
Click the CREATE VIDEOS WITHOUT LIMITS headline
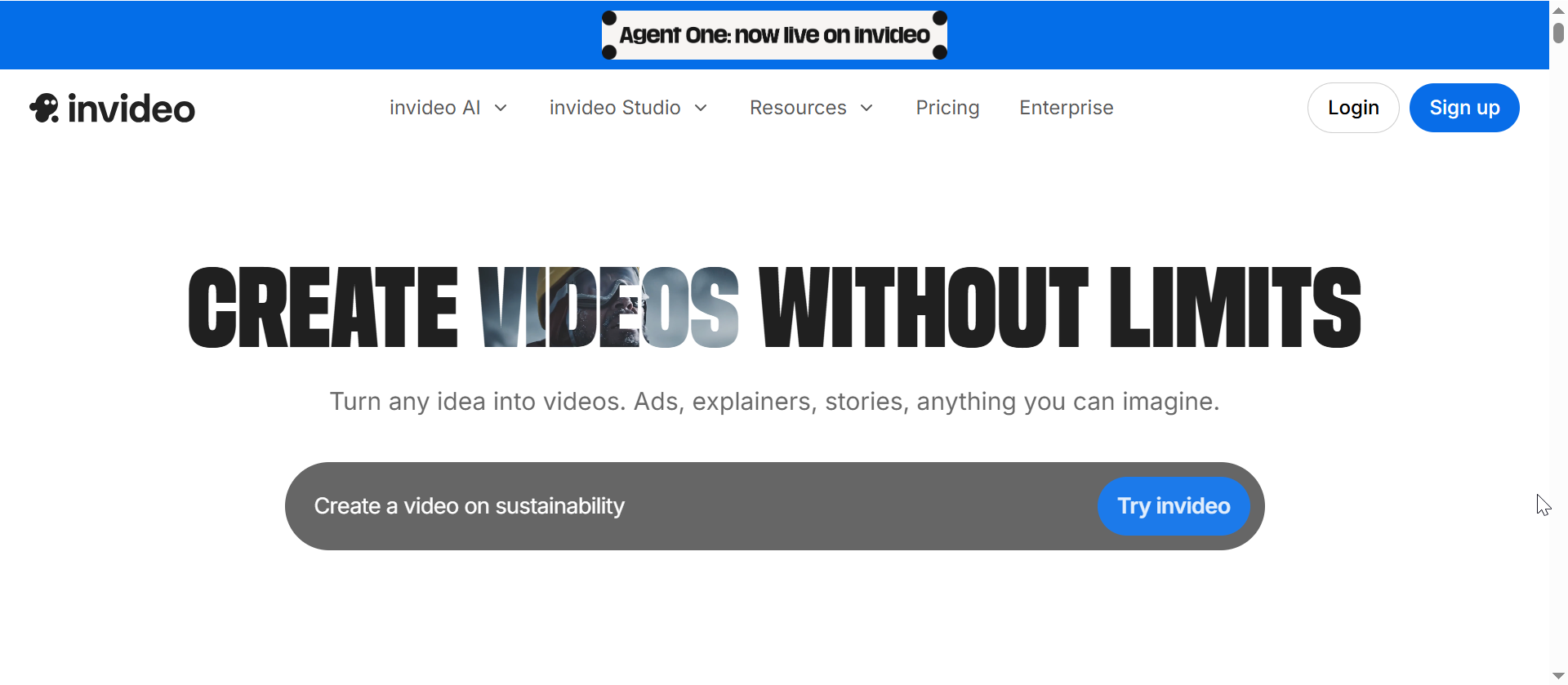(774, 308)
